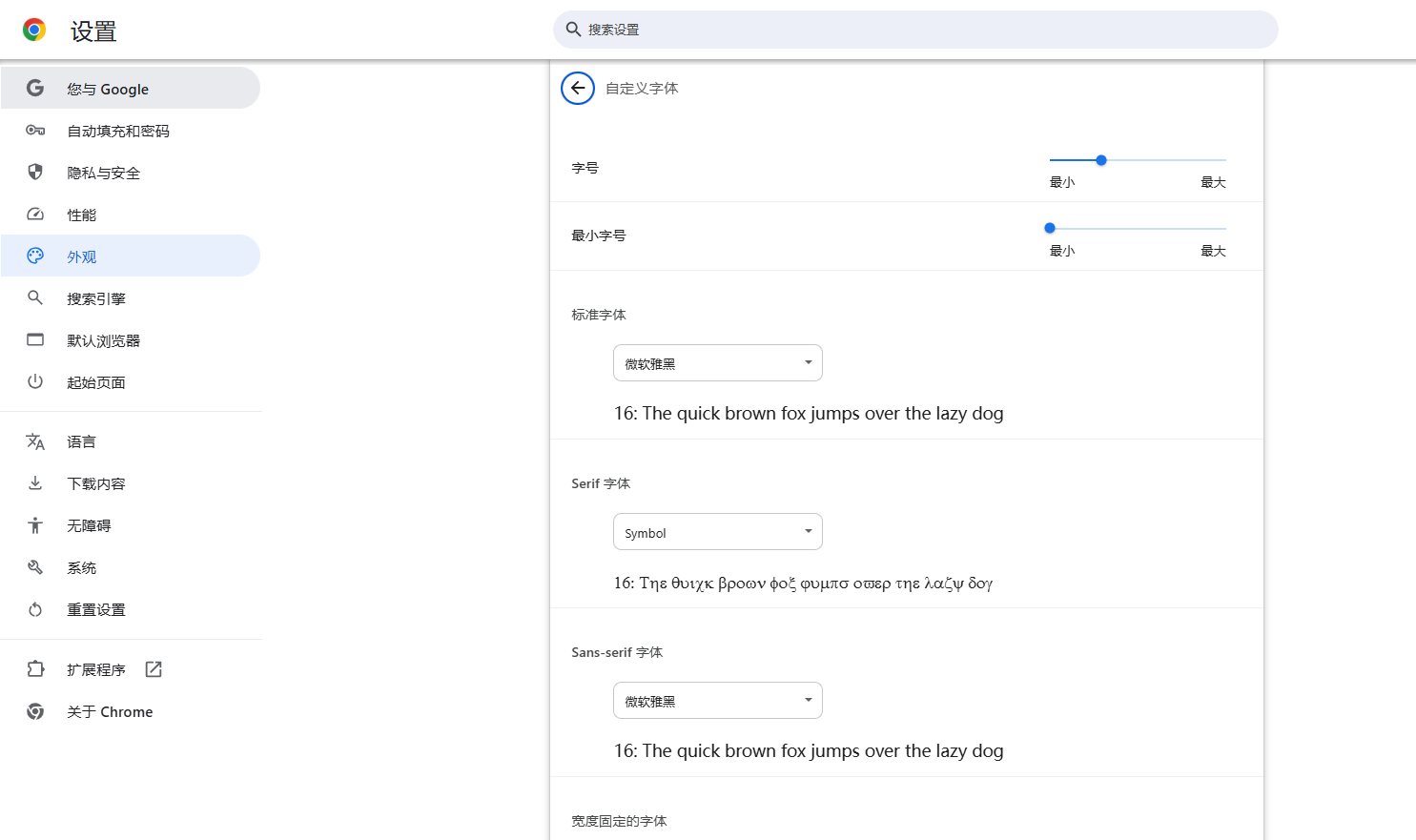The image size is (1416, 840).
Task: Click 最大 label under 字号 slider
Action: pyautogui.click(x=1213, y=182)
